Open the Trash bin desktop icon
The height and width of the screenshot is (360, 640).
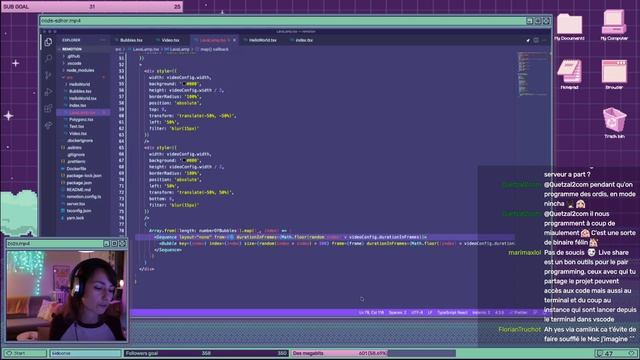coord(614,122)
